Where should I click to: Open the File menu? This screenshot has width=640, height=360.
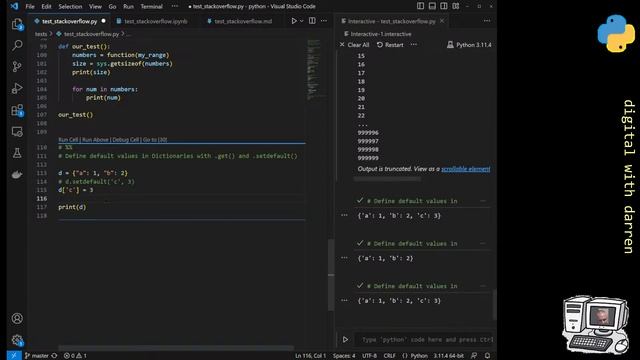point(30,7)
